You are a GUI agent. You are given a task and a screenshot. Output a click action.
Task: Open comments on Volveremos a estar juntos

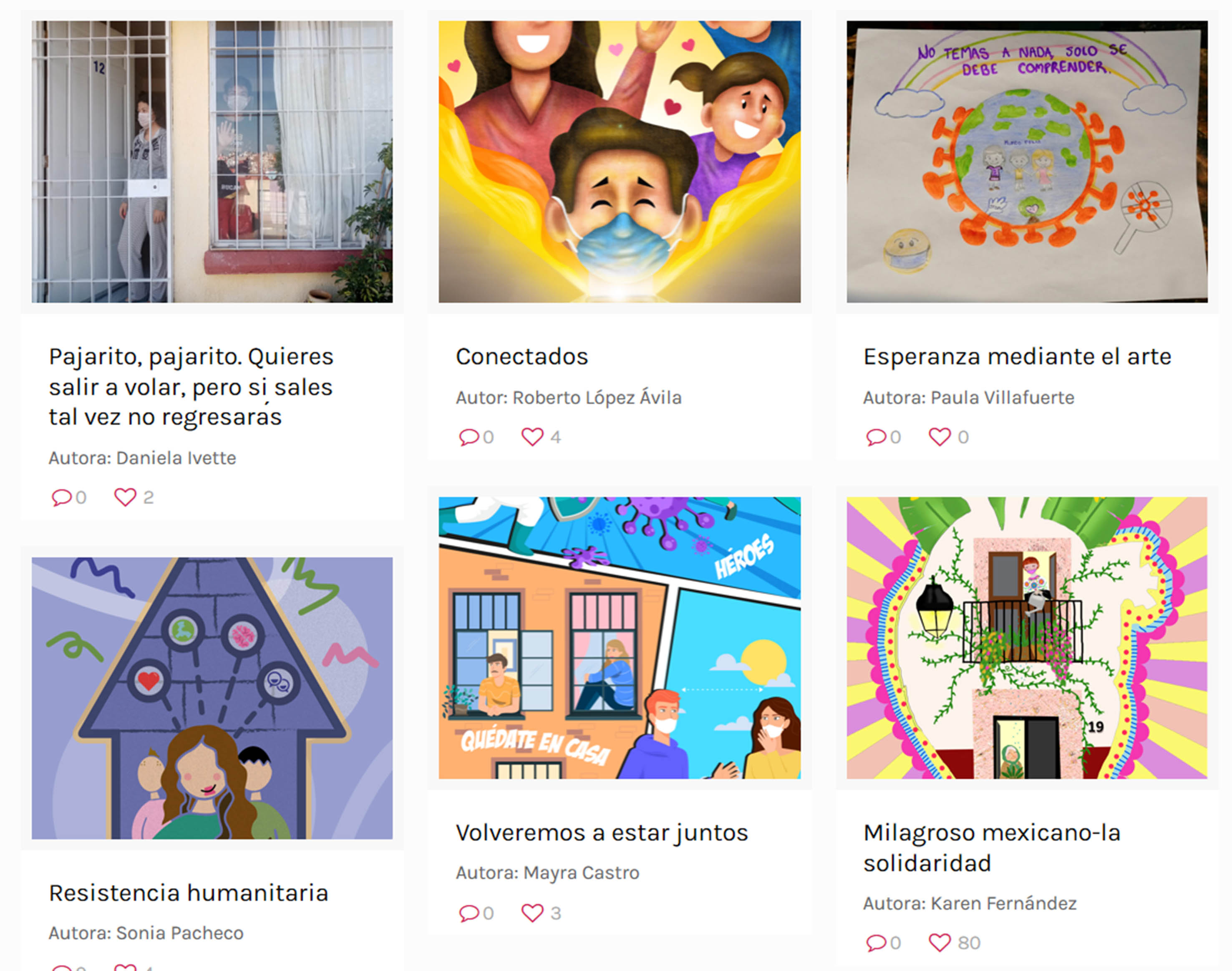point(469,913)
